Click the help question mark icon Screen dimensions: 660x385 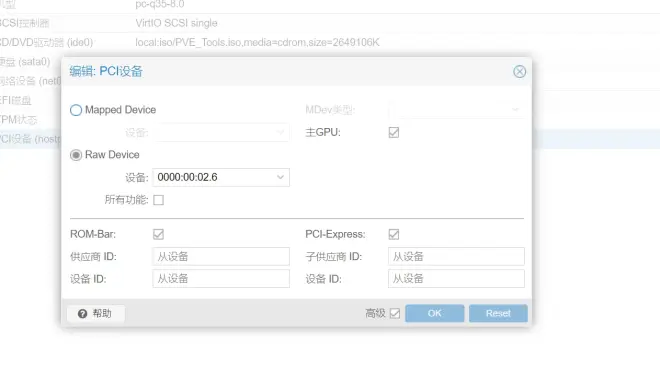tap(82, 313)
